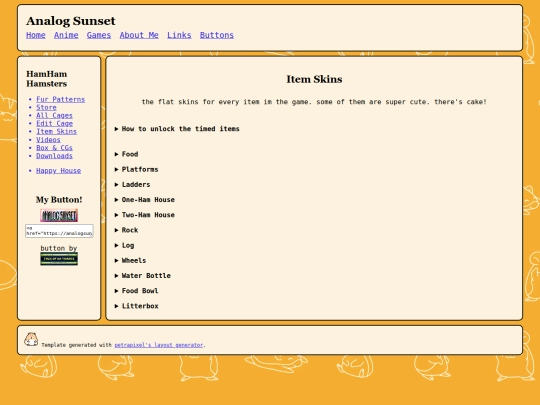540x405 pixels.
Task: Click the 'My Button!' heading
Action: pyautogui.click(x=59, y=200)
